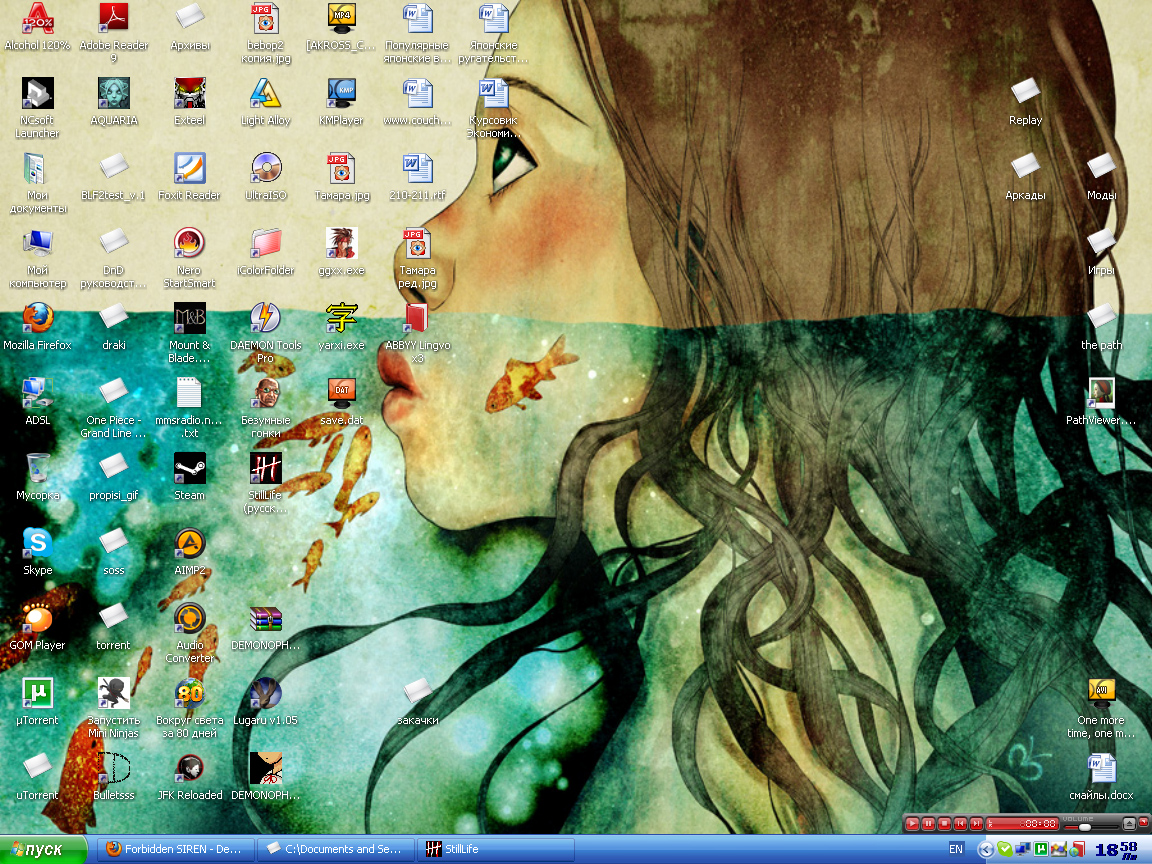Select the Тамара.jpg image file

[x=342, y=177]
